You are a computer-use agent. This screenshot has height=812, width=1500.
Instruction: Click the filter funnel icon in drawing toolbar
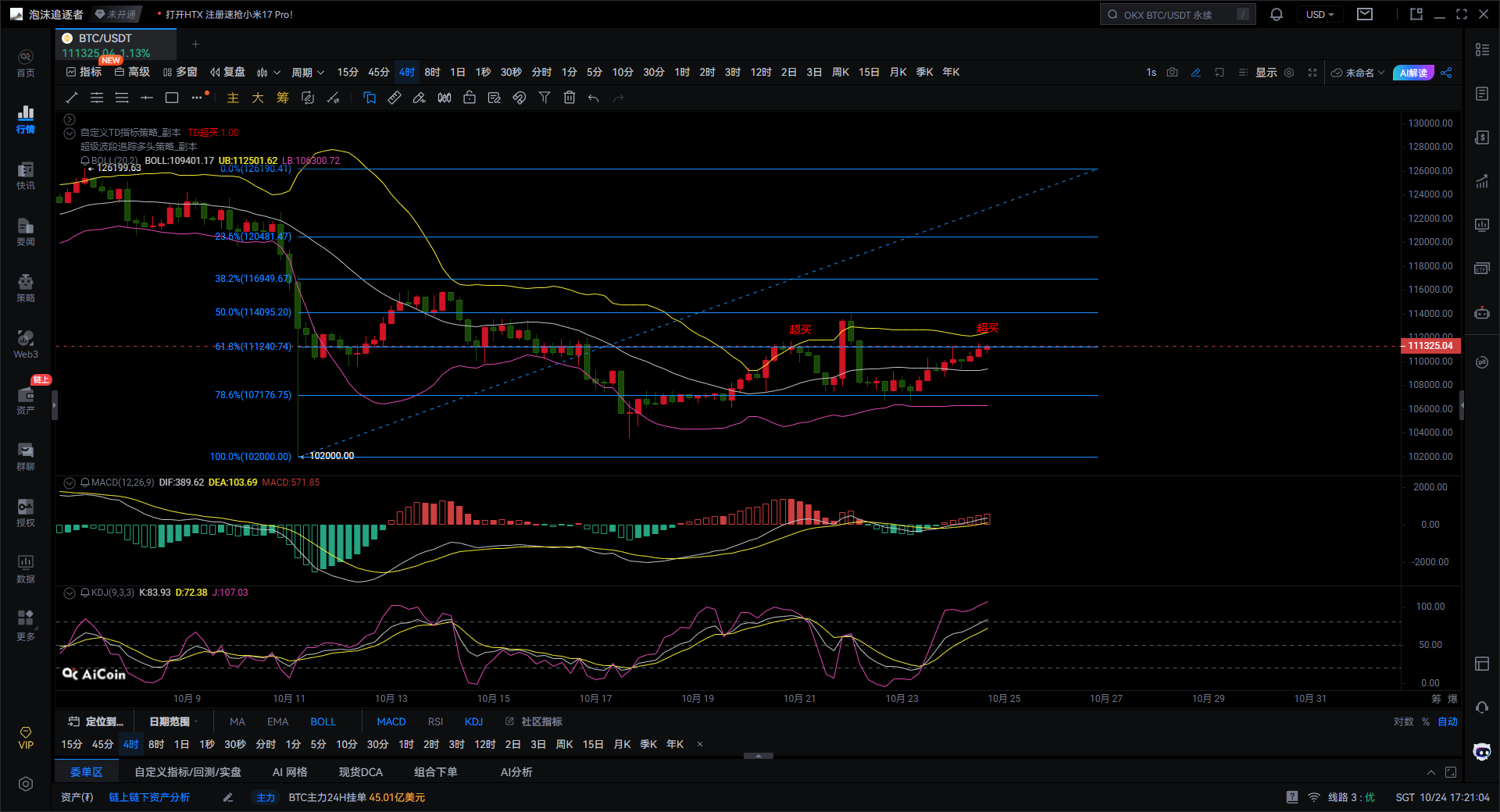[545, 98]
